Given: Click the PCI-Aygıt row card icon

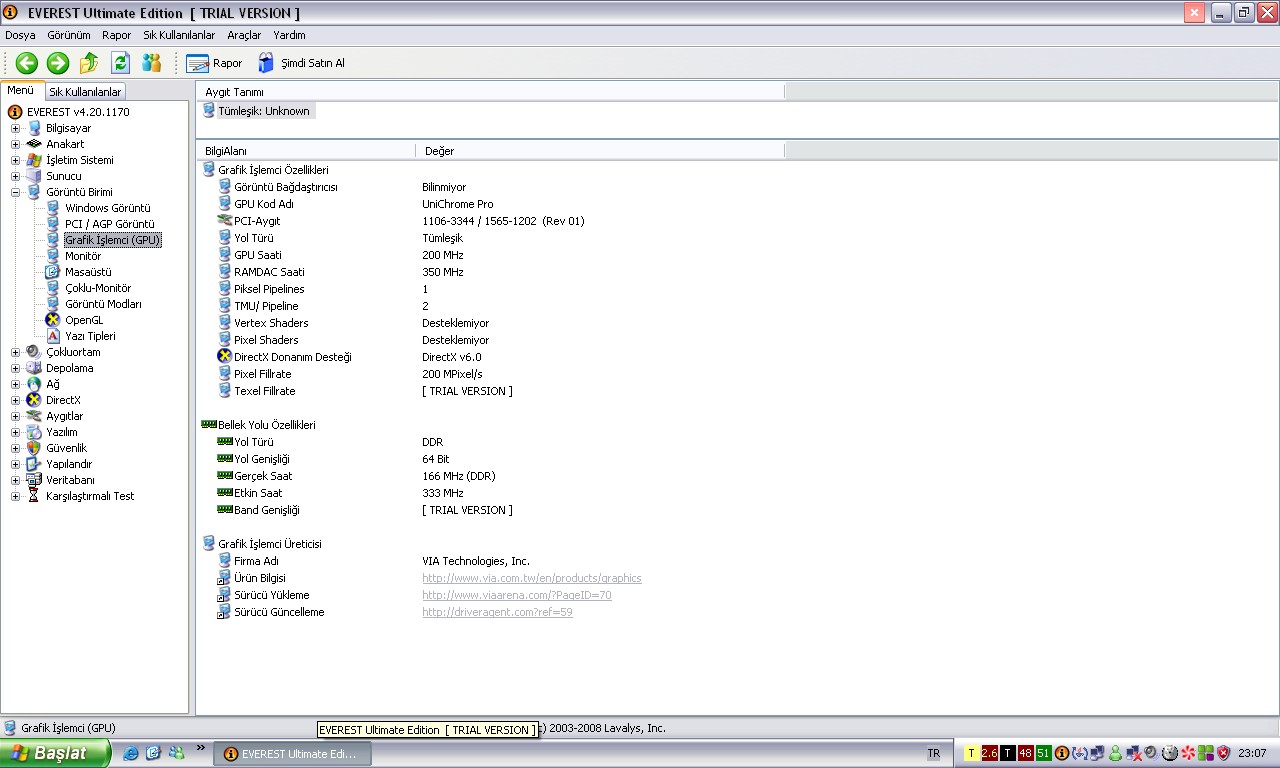Looking at the screenshot, I should 224,221.
